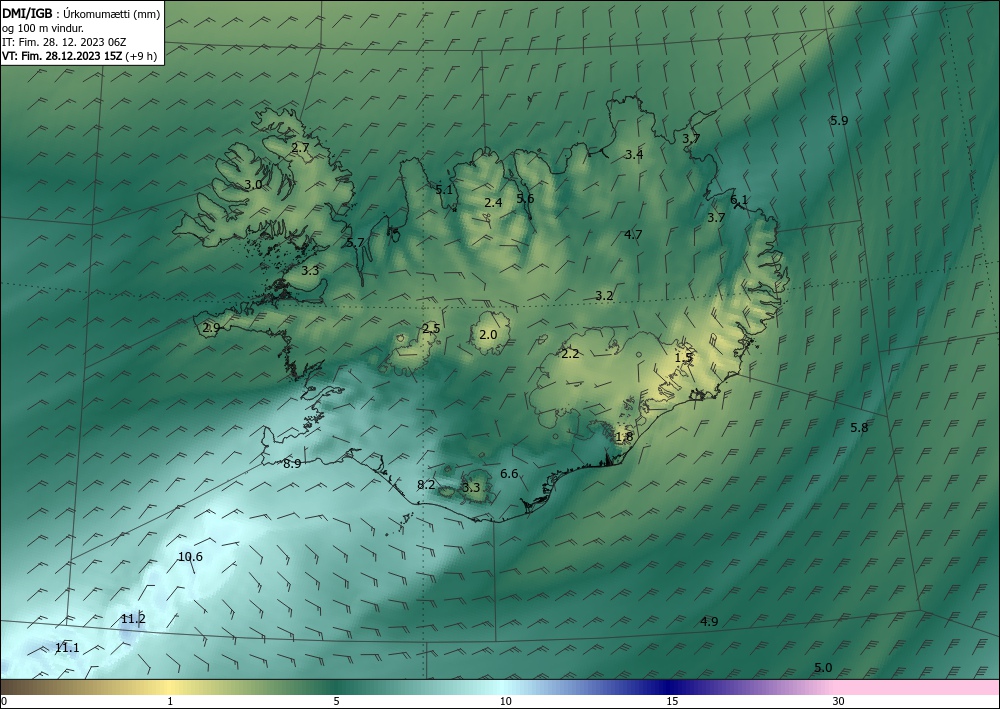
Task: Click the 5.9 value over the sea
Action: tap(839, 120)
